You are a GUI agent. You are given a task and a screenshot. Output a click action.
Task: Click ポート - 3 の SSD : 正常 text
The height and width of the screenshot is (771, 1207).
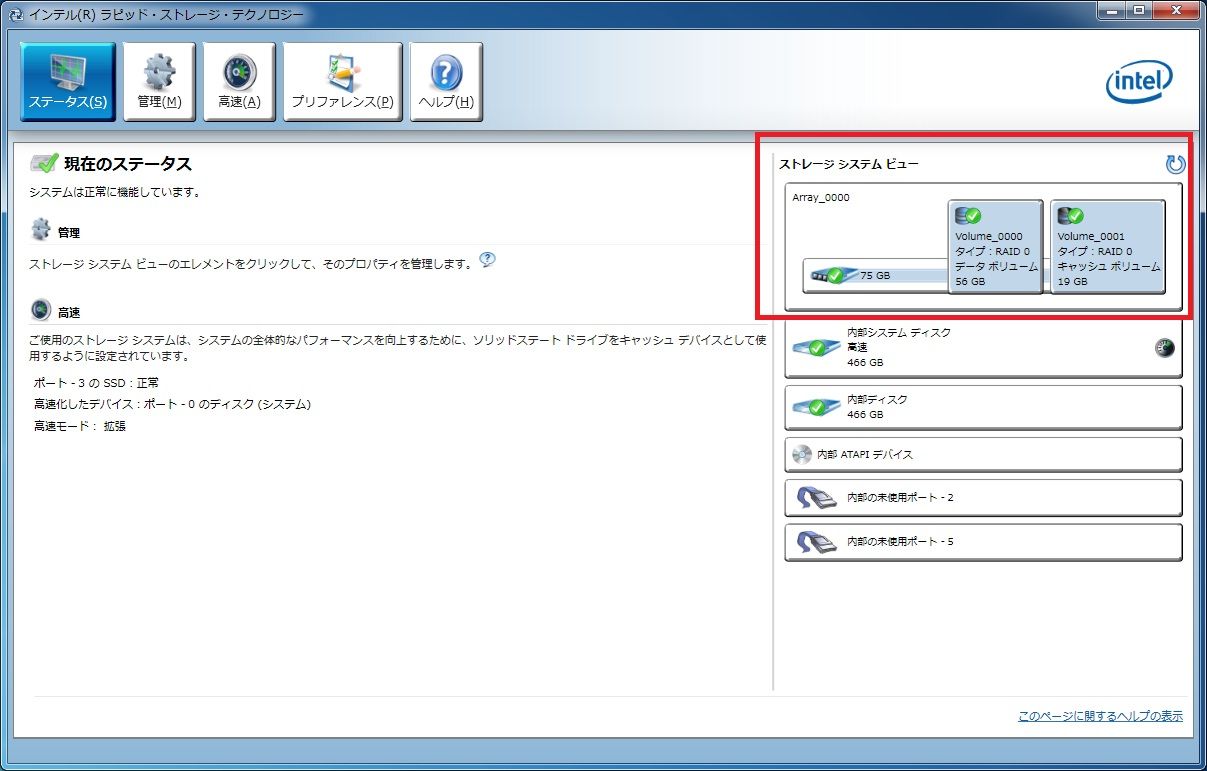point(96,383)
